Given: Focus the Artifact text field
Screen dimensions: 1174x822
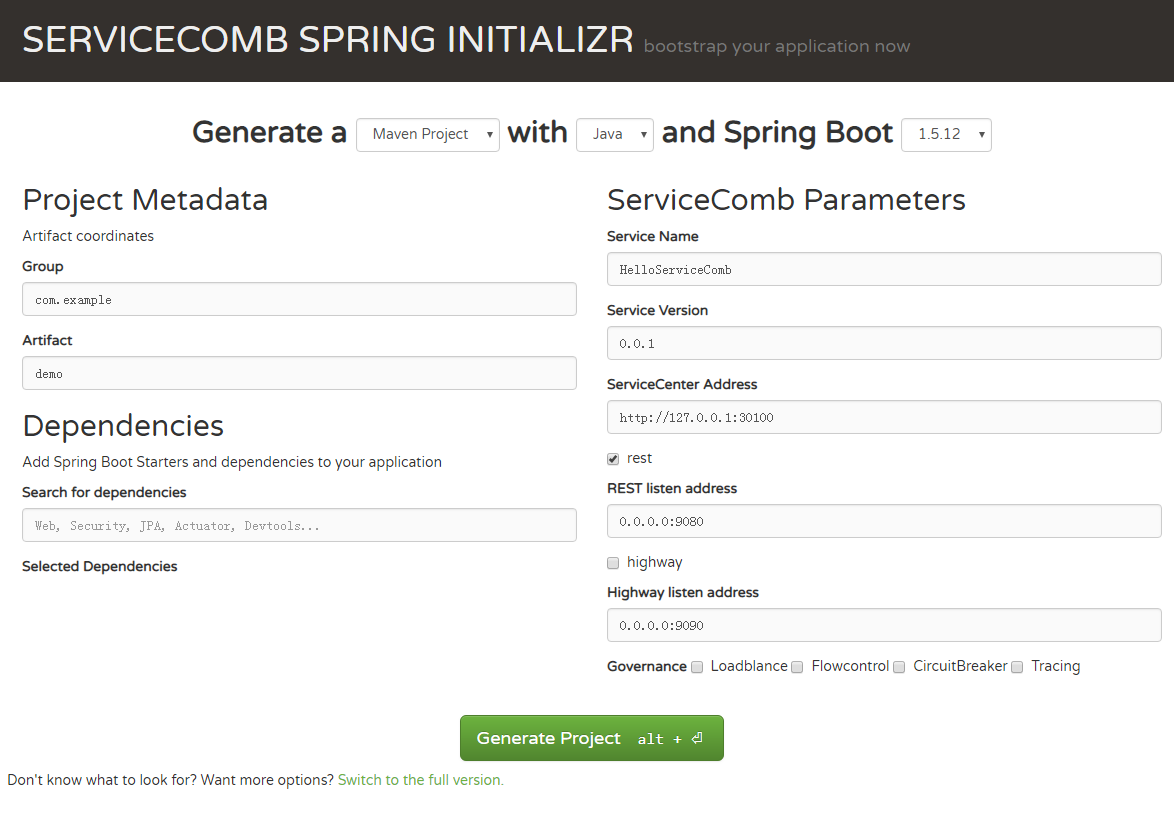Looking at the screenshot, I should [x=299, y=373].
